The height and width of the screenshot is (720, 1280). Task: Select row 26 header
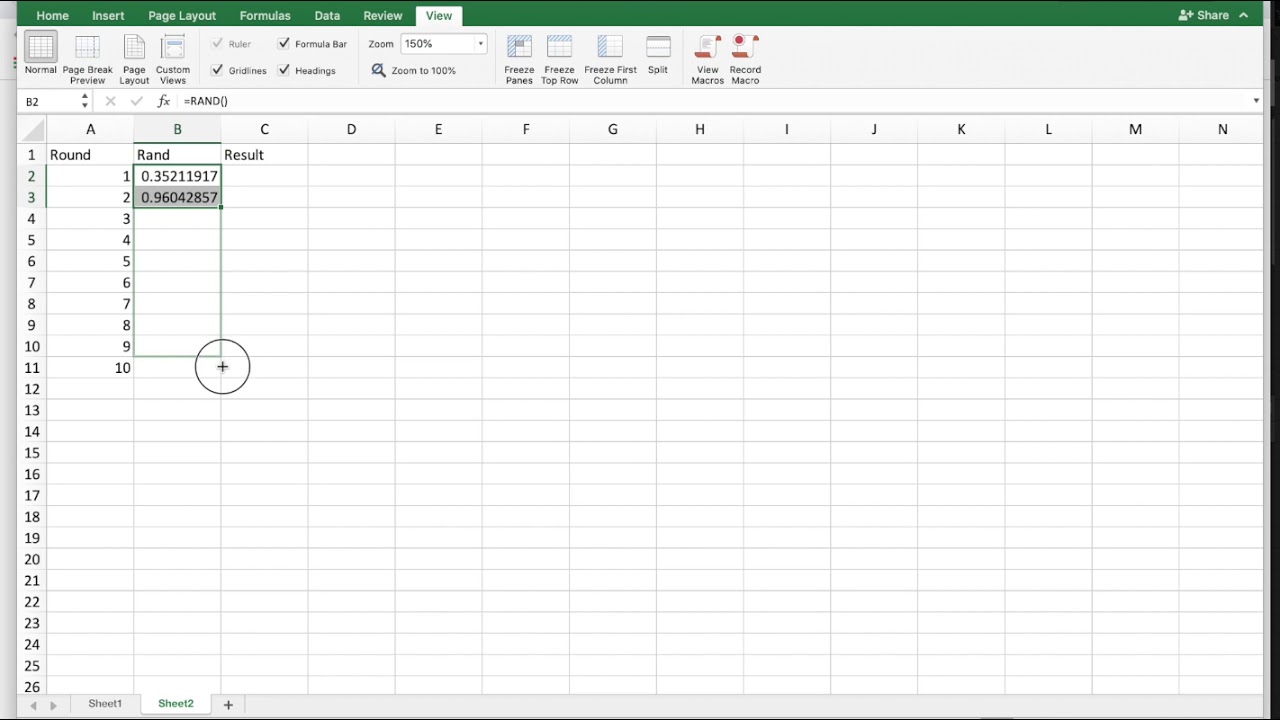pos(32,687)
